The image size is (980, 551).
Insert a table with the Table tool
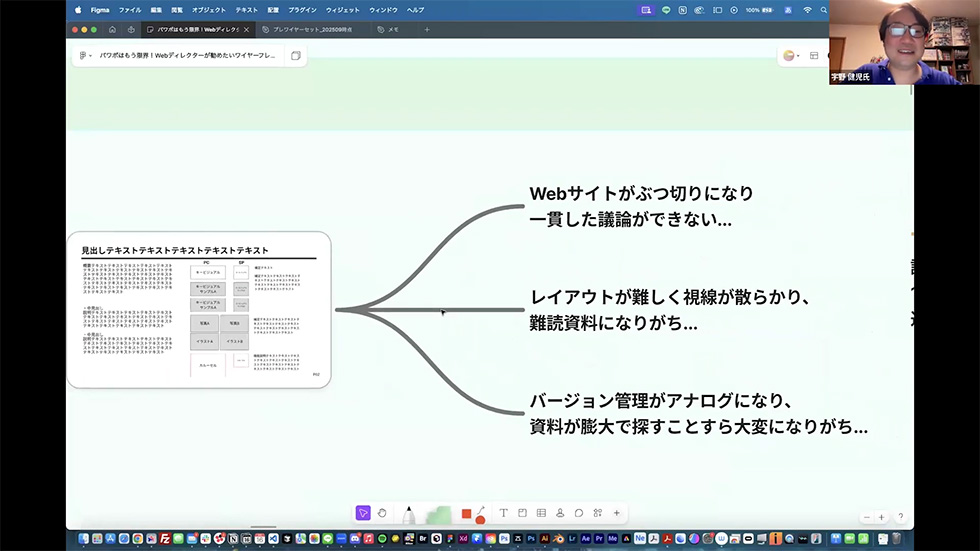pyautogui.click(x=541, y=513)
